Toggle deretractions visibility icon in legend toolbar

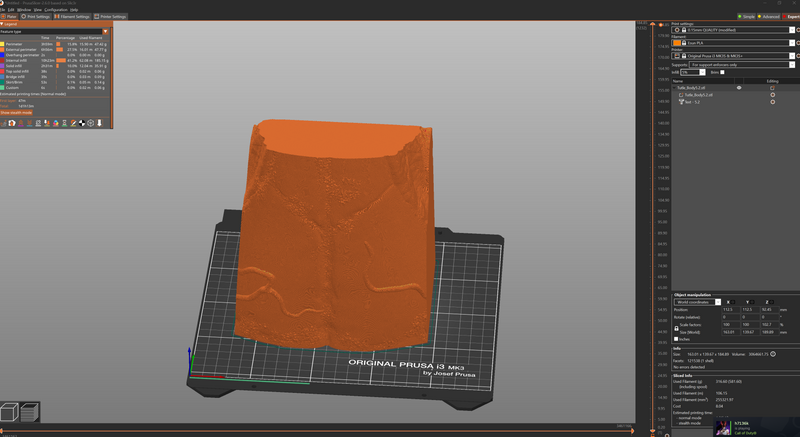(x=29, y=123)
